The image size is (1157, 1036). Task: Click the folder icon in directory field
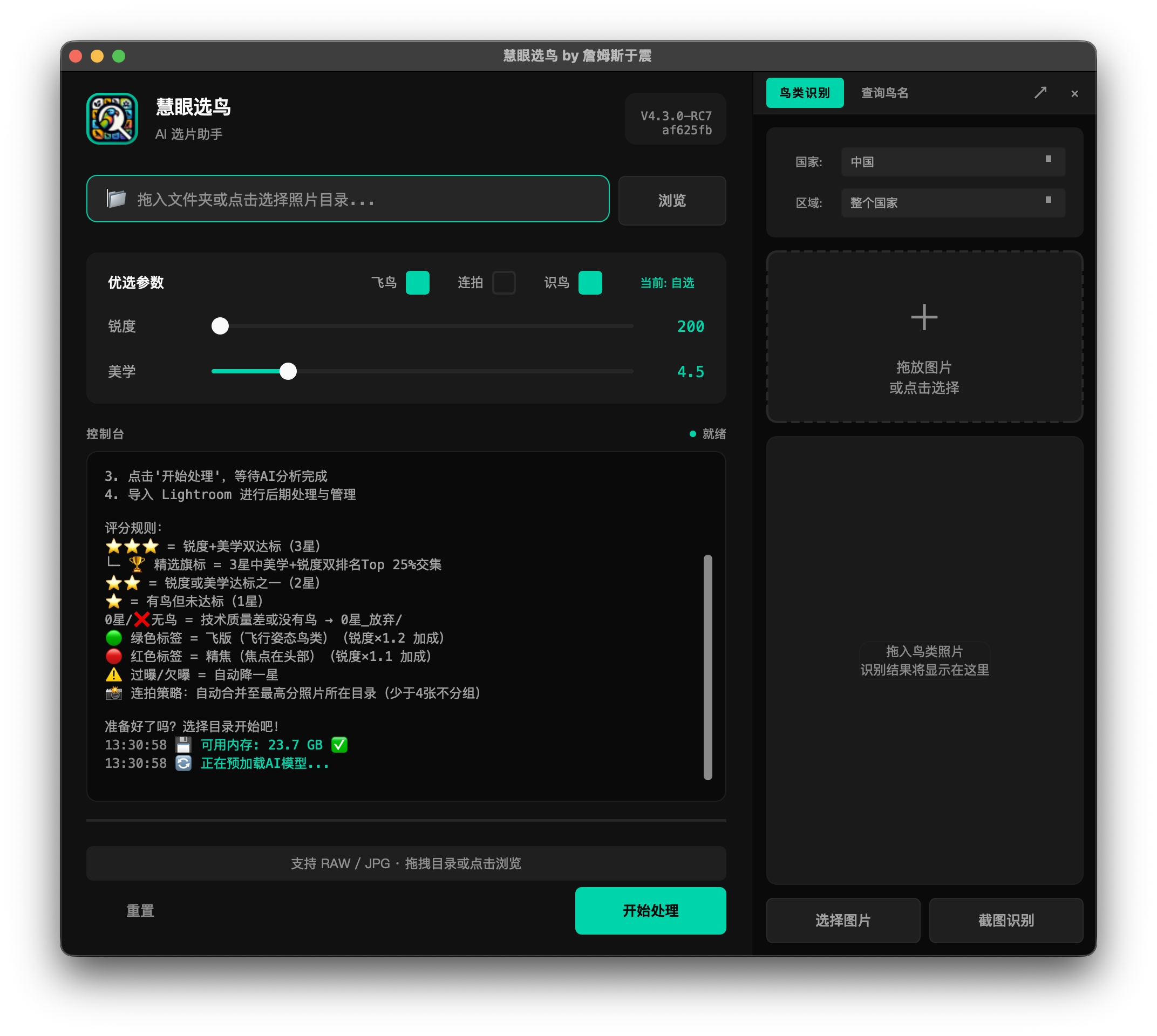tap(116, 199)
